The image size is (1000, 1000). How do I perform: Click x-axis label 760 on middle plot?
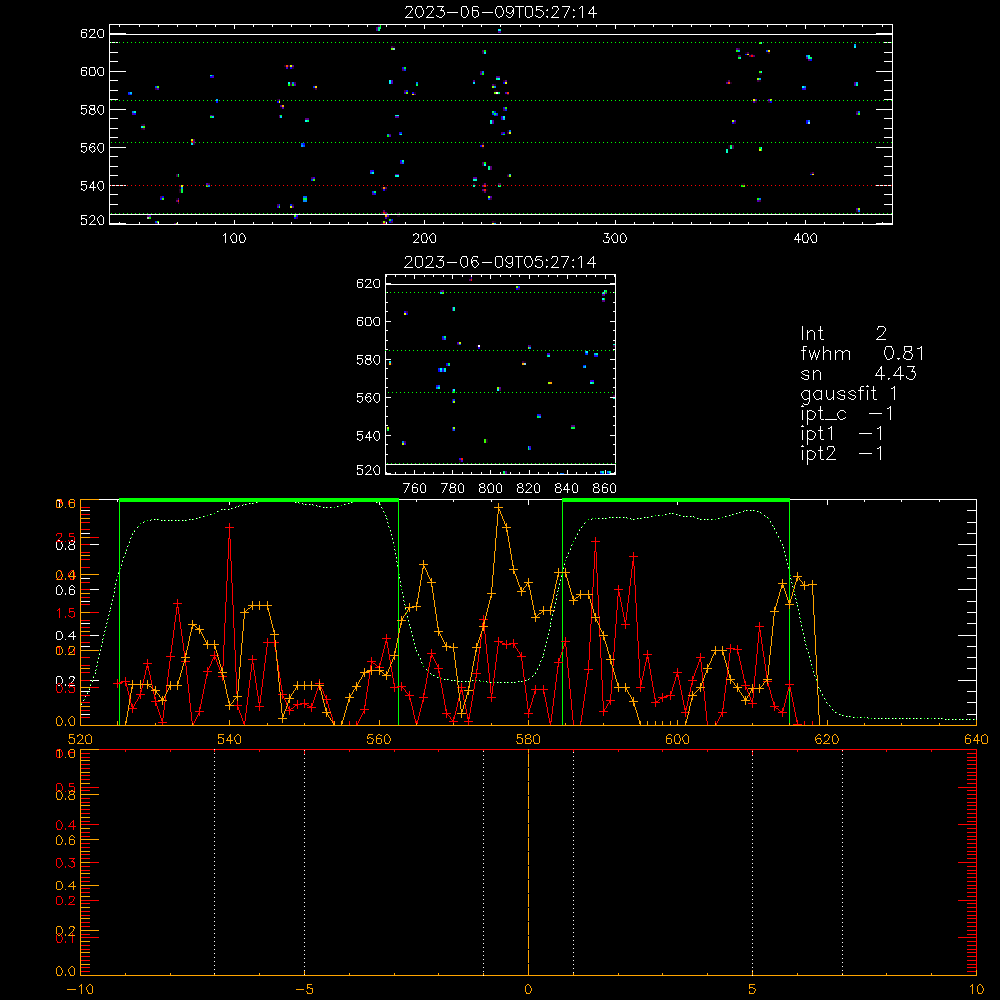(x=415, y=489)
